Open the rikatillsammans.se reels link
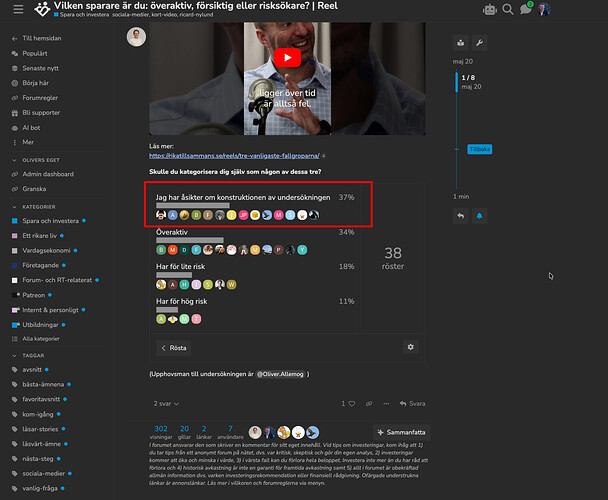The height and width of the screenshot is (500, 608). click(x=234, y=156)
